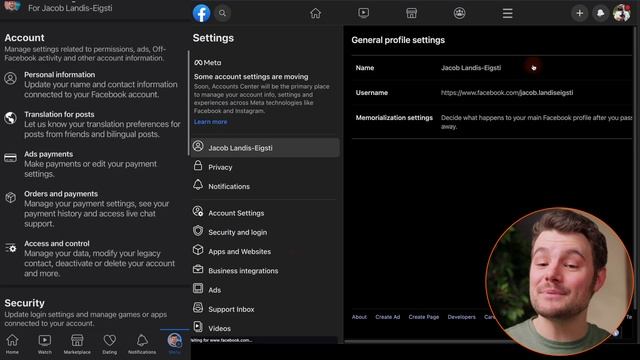
Task: Click the Privacy lock icon
Action: (198, 165)
